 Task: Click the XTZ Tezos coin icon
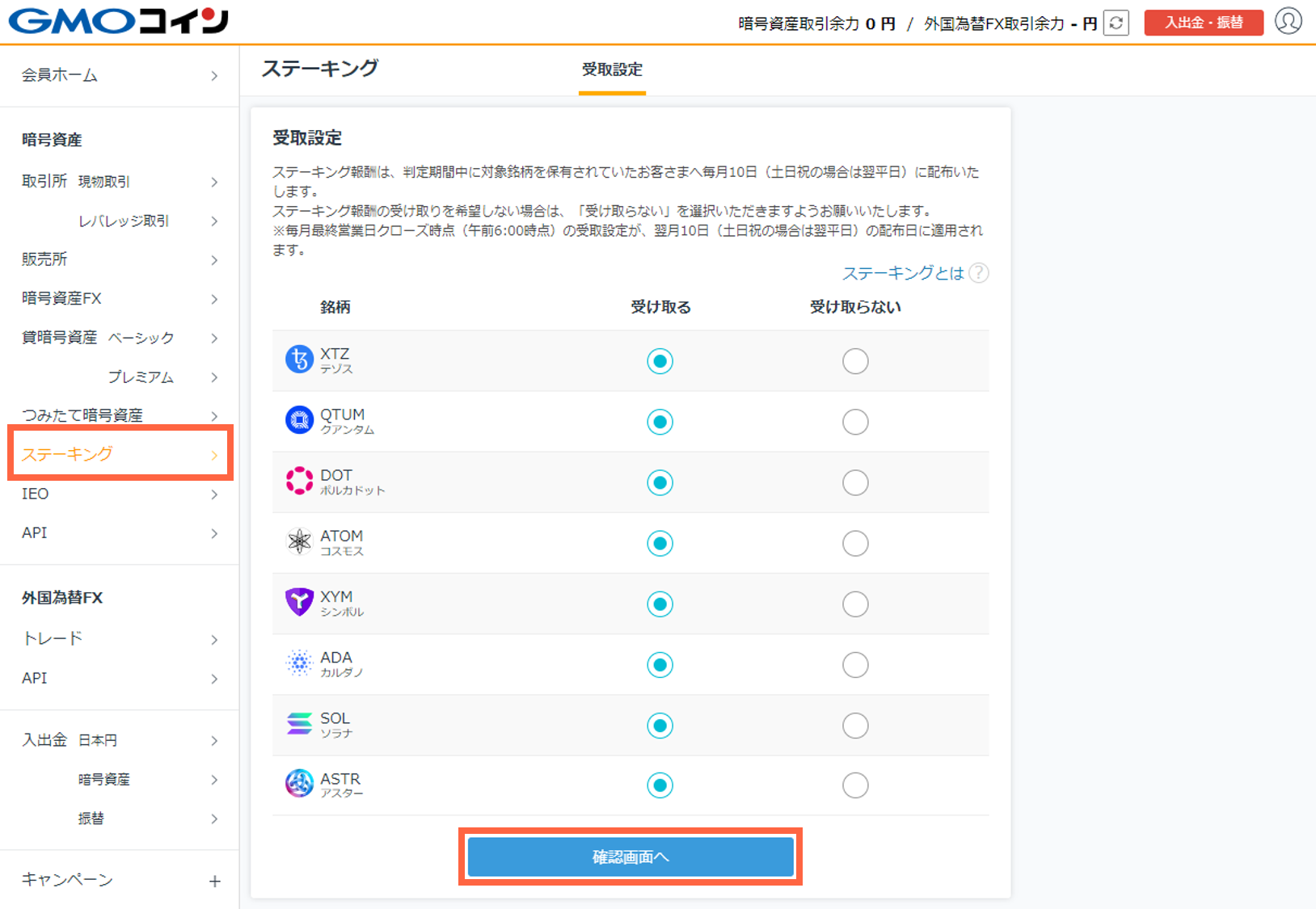coord(299,359)
